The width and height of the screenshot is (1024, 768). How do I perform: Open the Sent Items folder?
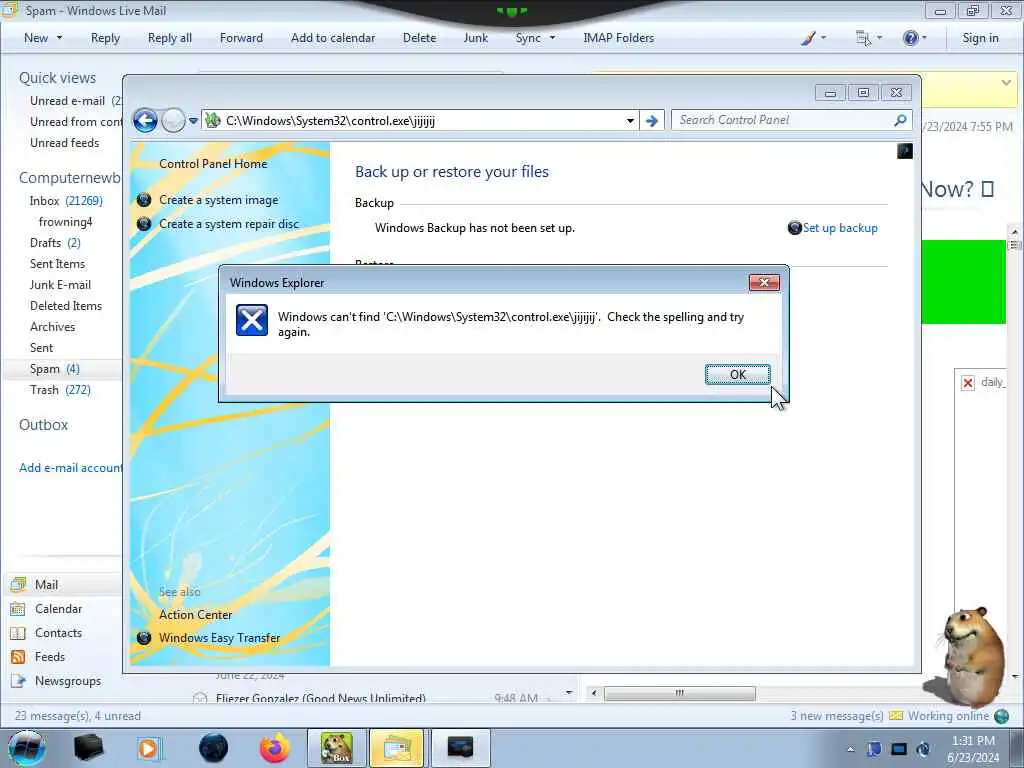point(57,264)
